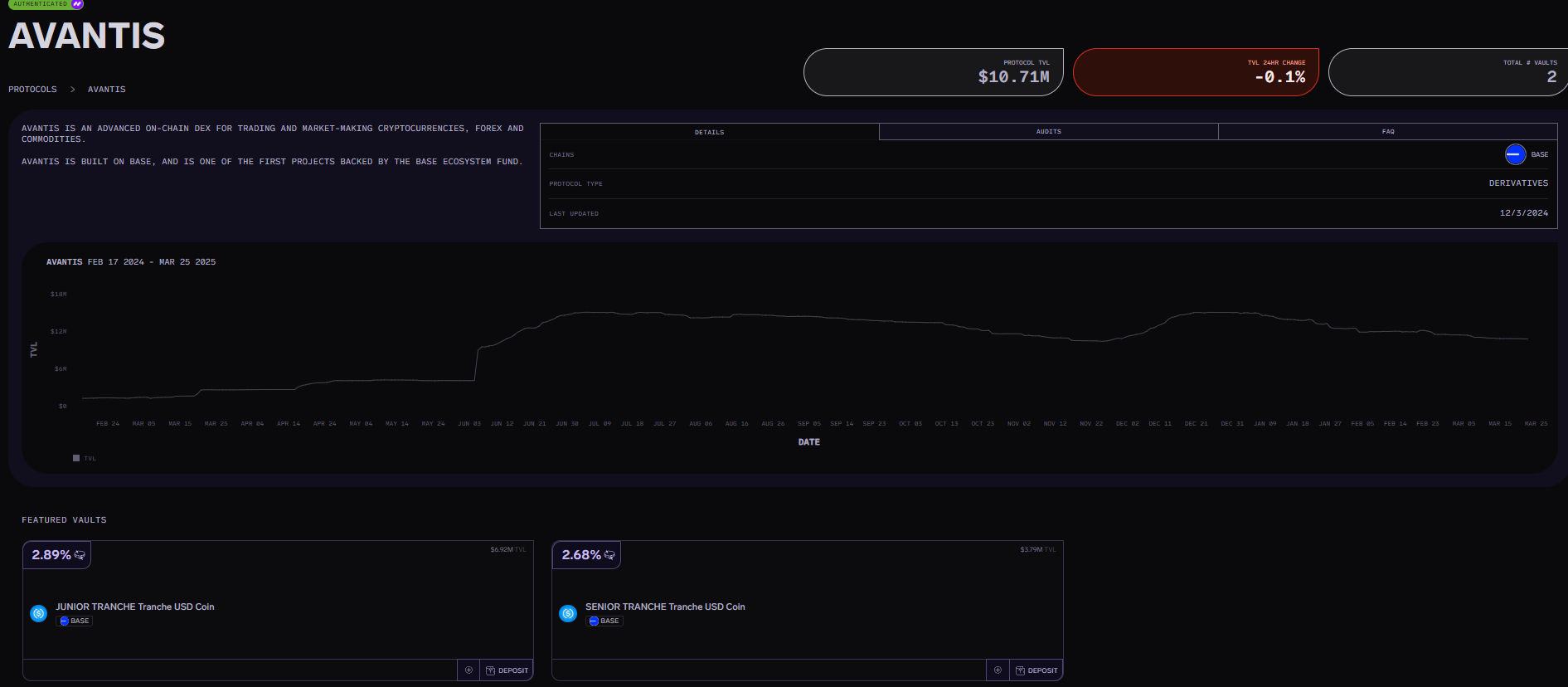The image size is (1568, 687).
Task: Click the $3.79M TVL label on Senior card
Action: [1037, 549]
